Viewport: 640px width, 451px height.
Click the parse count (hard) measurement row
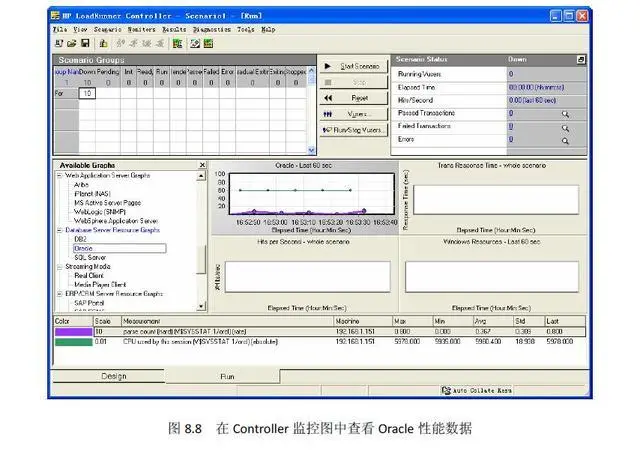[320, 332]
